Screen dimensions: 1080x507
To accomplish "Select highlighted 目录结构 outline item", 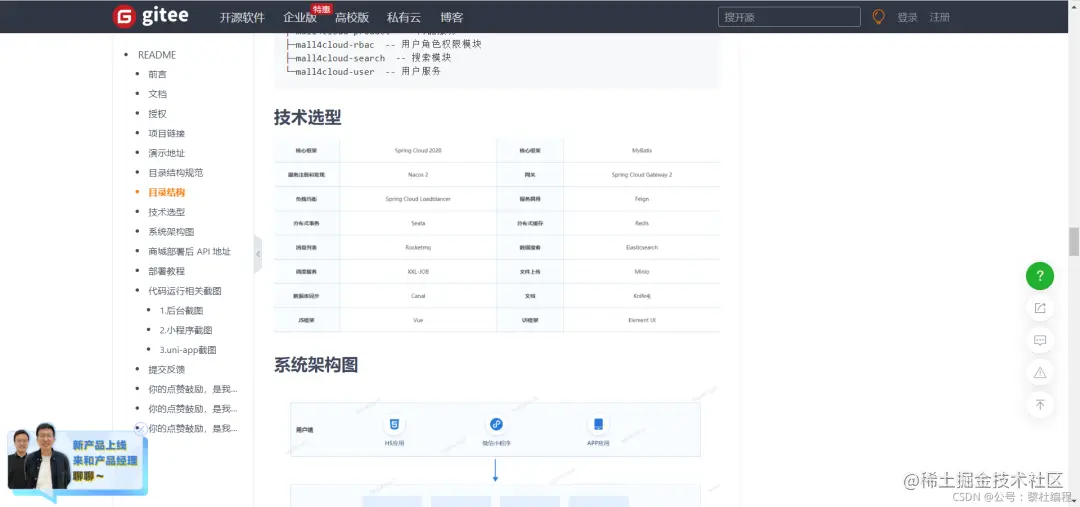I will 167,192.
